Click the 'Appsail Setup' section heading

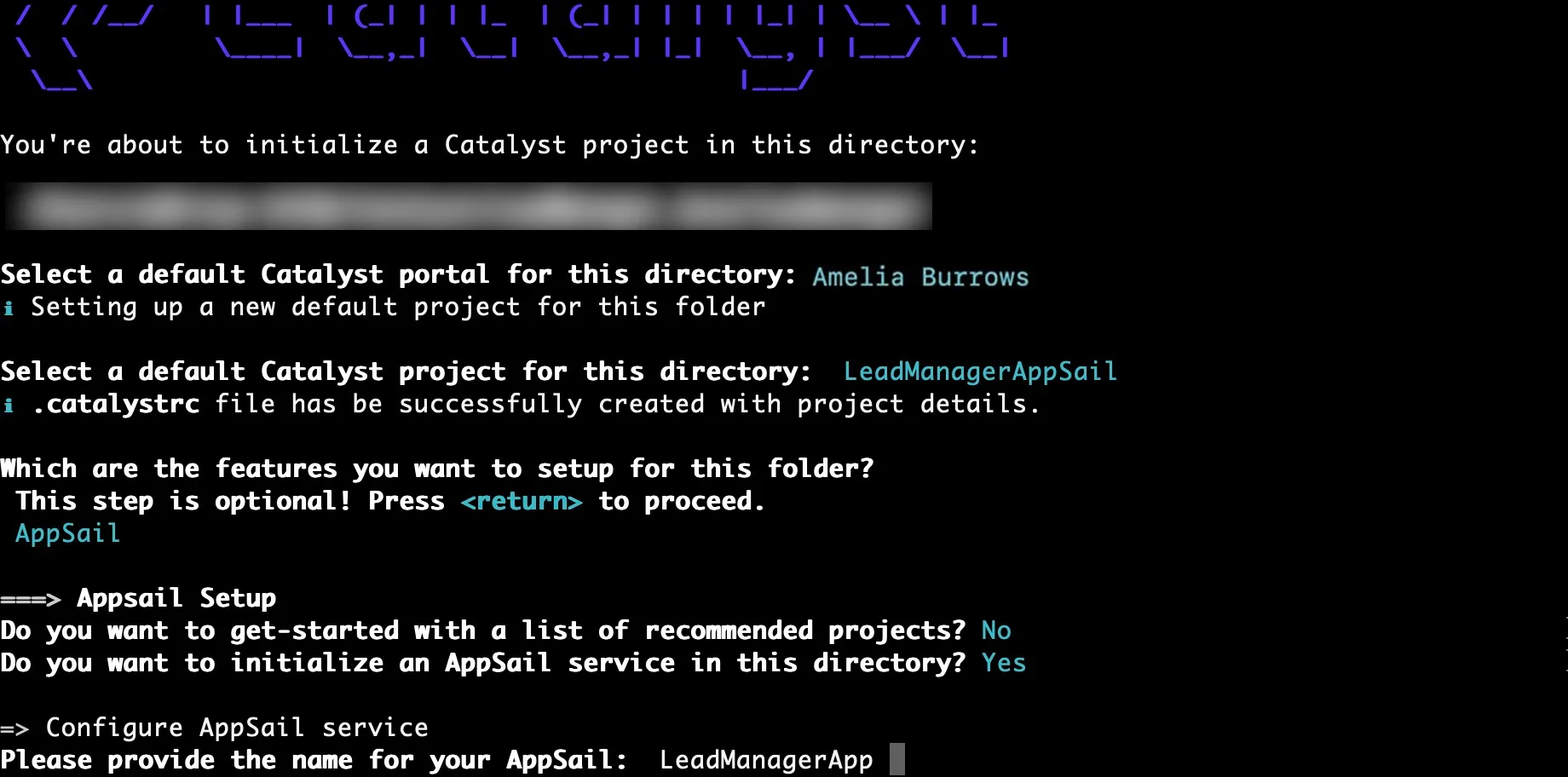(x=176, y=598)
